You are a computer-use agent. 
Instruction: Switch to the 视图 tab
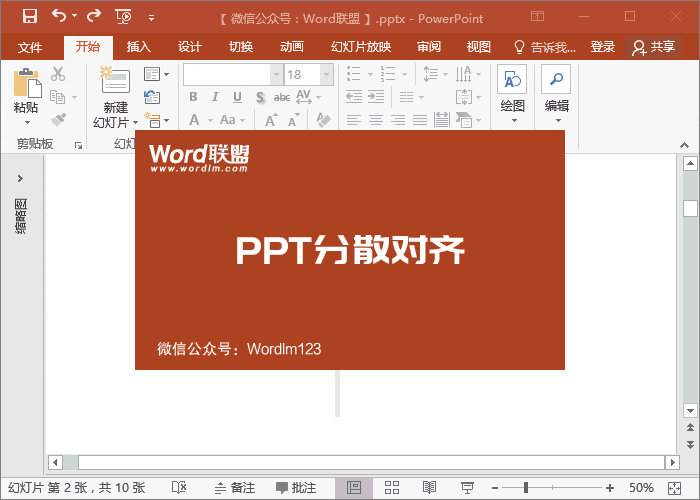479,47
